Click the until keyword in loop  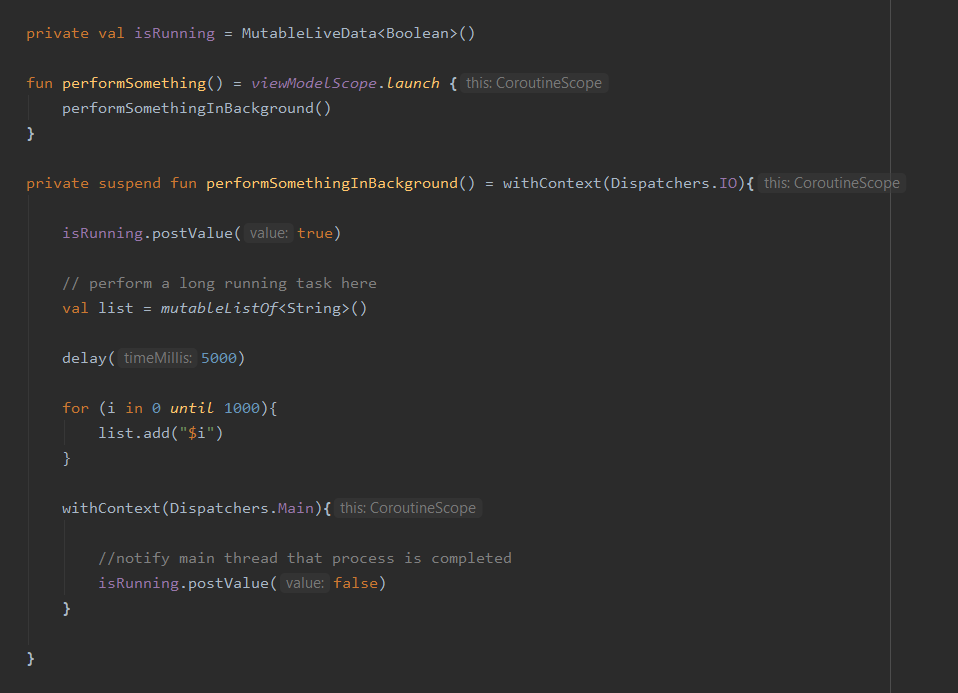[192, 408]
